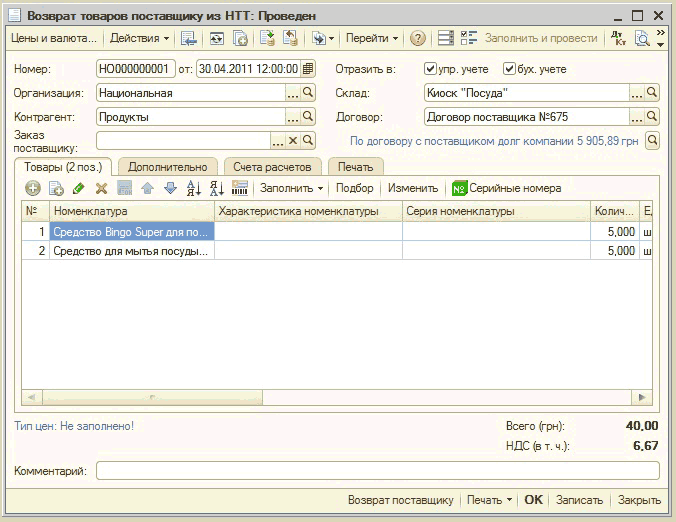This screenshot has height=522, width=676.
Task: Expand the Перейти dropdown menu
Action: pyautogui.click(x=371, y=38)
